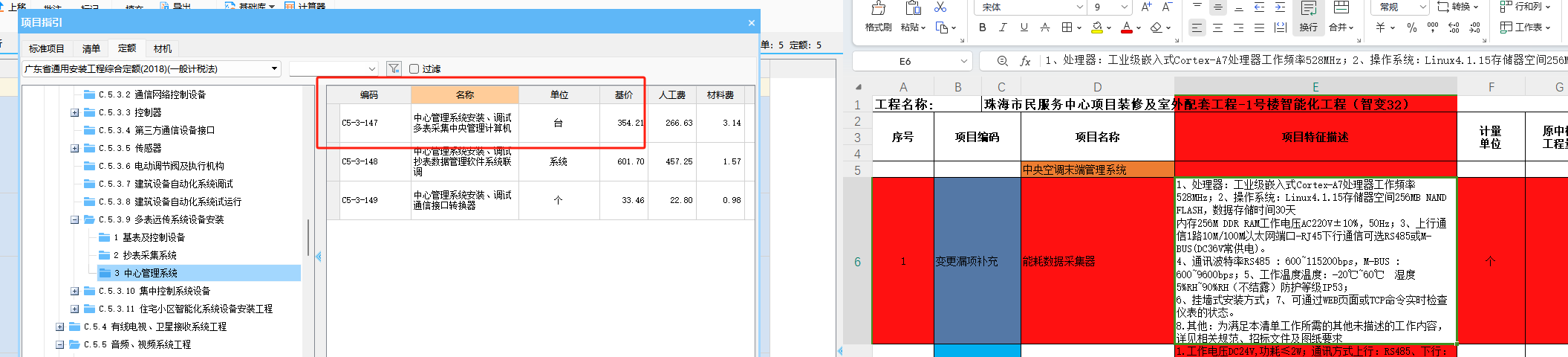Align cell text to the right
The width and height of the screenshot is (1568, 357).
pos(1238,28)
